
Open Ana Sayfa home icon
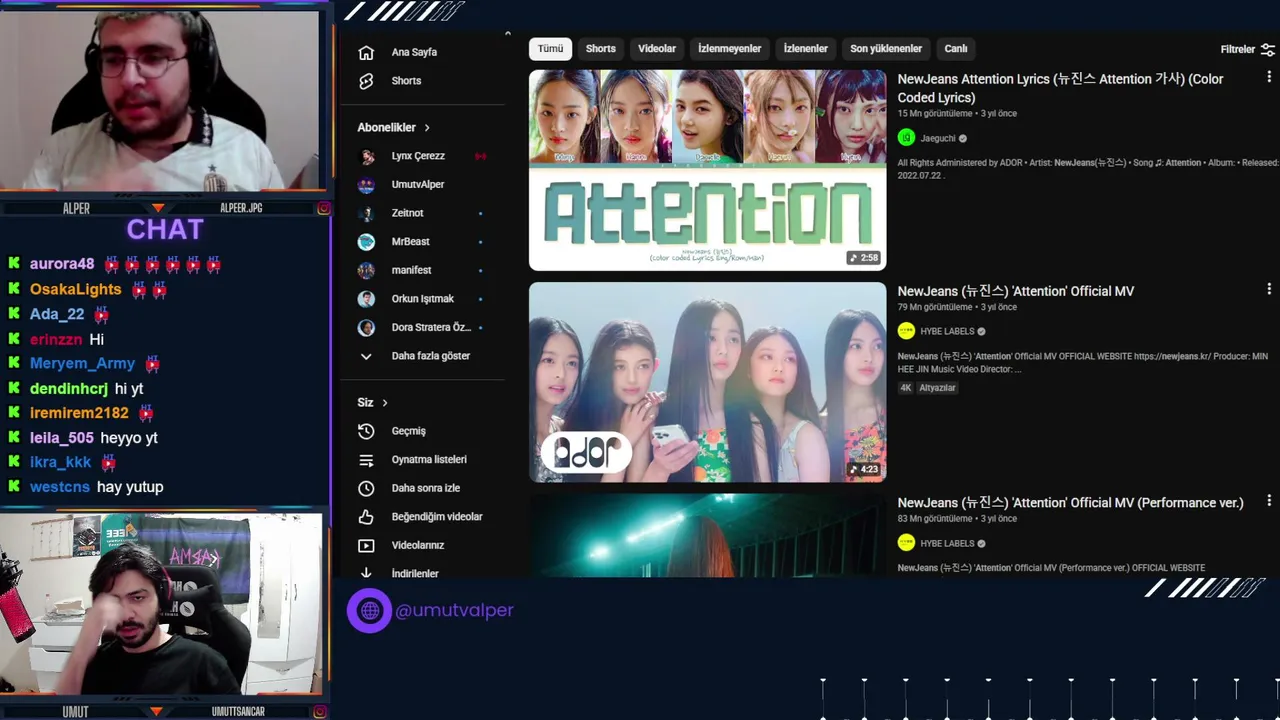pyautogui.click(x=366, y=52)
